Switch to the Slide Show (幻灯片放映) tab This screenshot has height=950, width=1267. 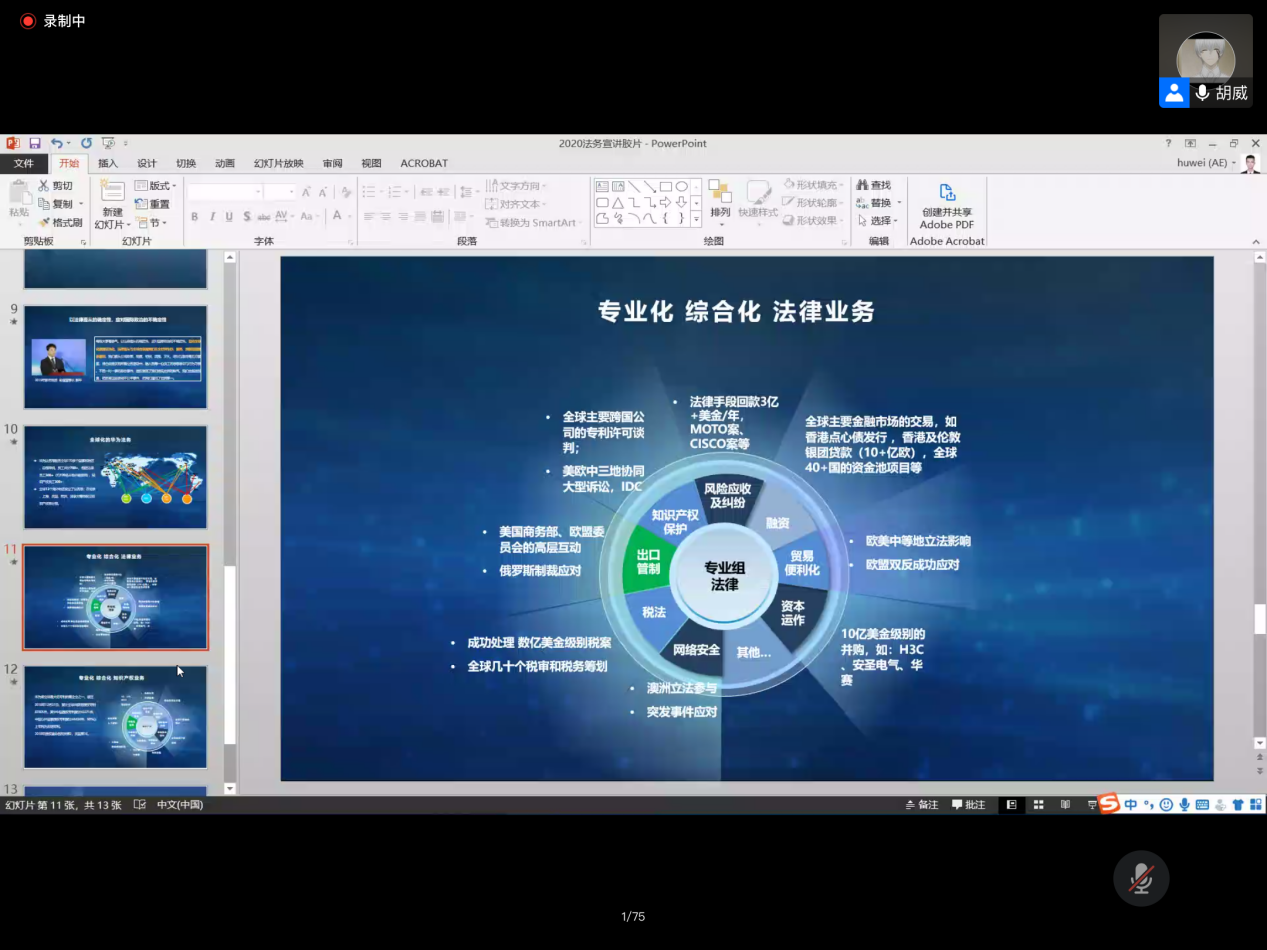tap(278, 163)
